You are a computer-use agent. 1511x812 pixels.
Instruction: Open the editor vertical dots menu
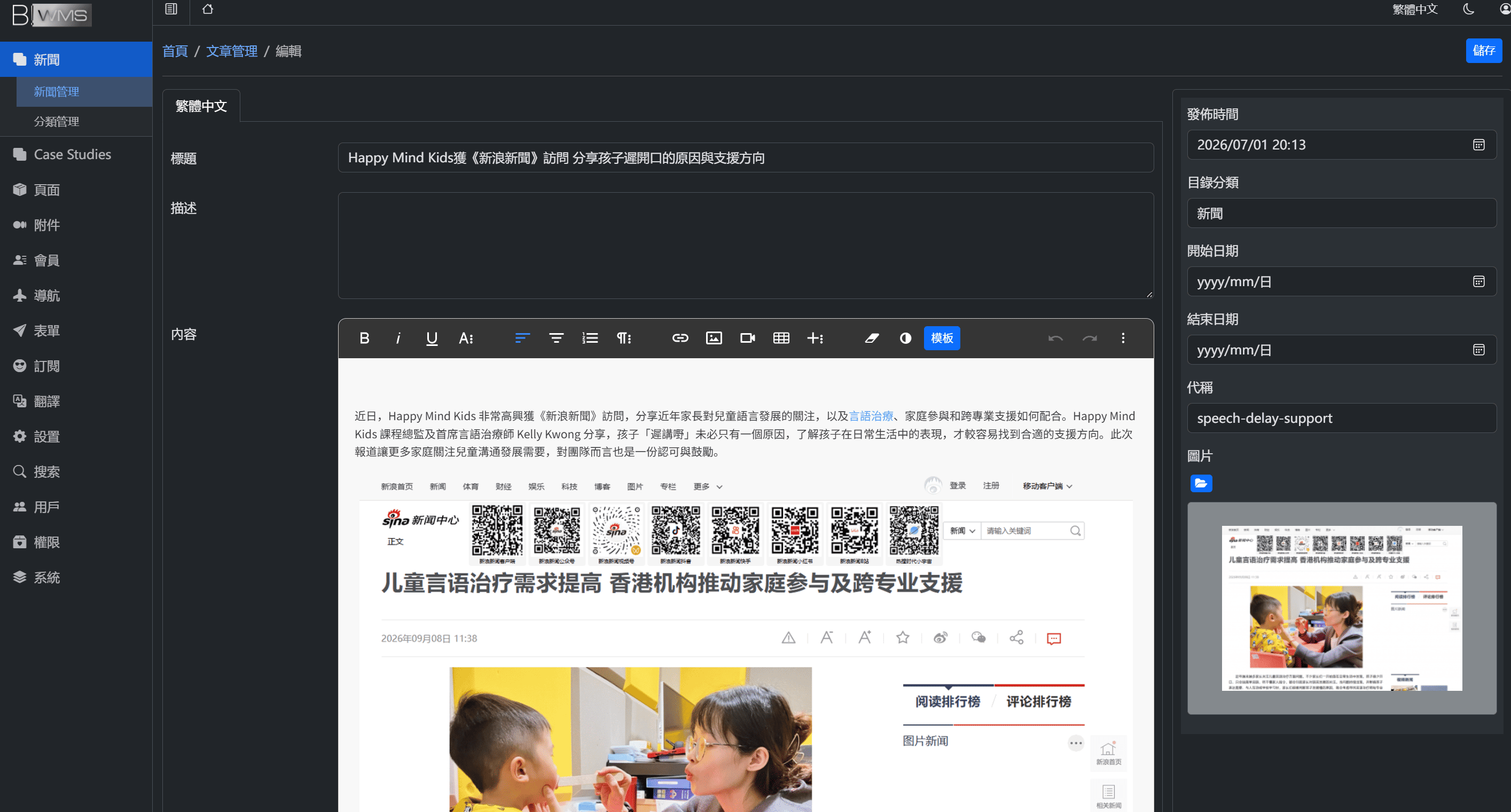(x=1123, y=338)
